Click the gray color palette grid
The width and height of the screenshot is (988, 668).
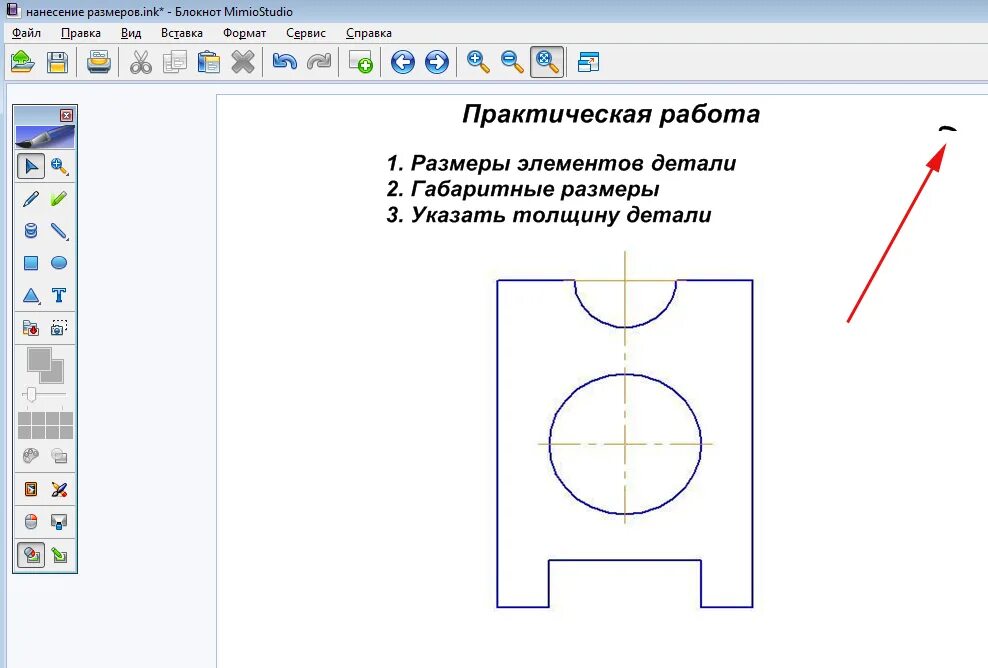(45, 425)
